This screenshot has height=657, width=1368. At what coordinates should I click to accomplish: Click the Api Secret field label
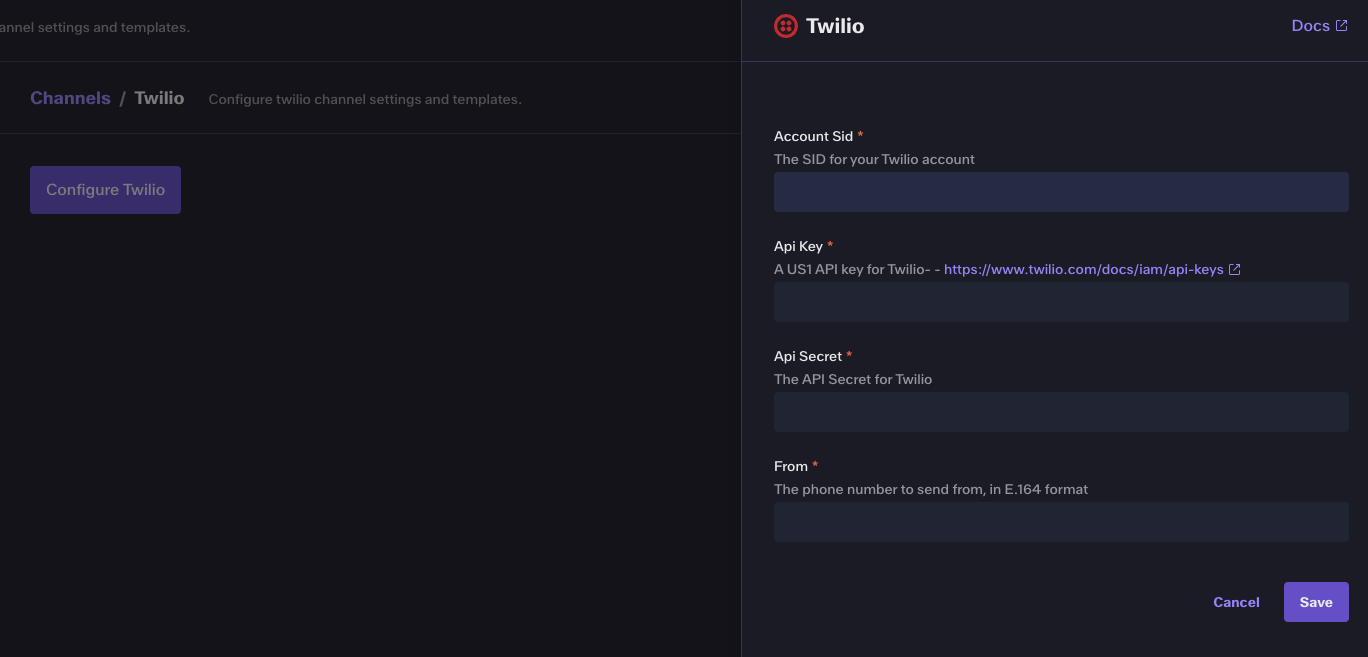(808, 356)
